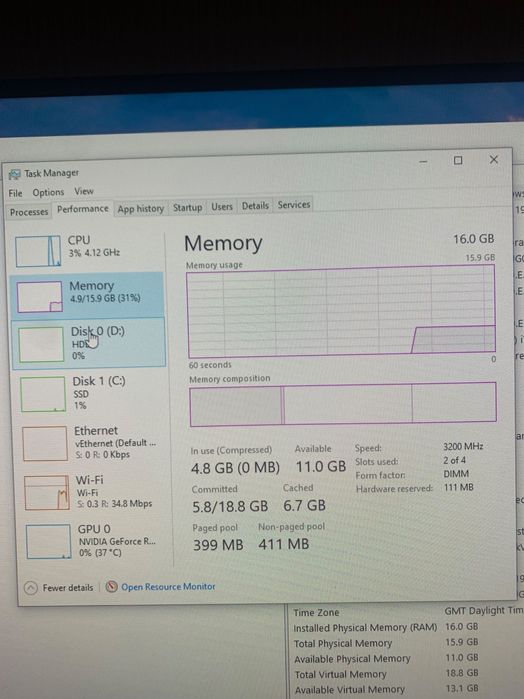This screenshot has width=524, height=699.
Task: Open the View menu
Action: (x=84, y=191)
